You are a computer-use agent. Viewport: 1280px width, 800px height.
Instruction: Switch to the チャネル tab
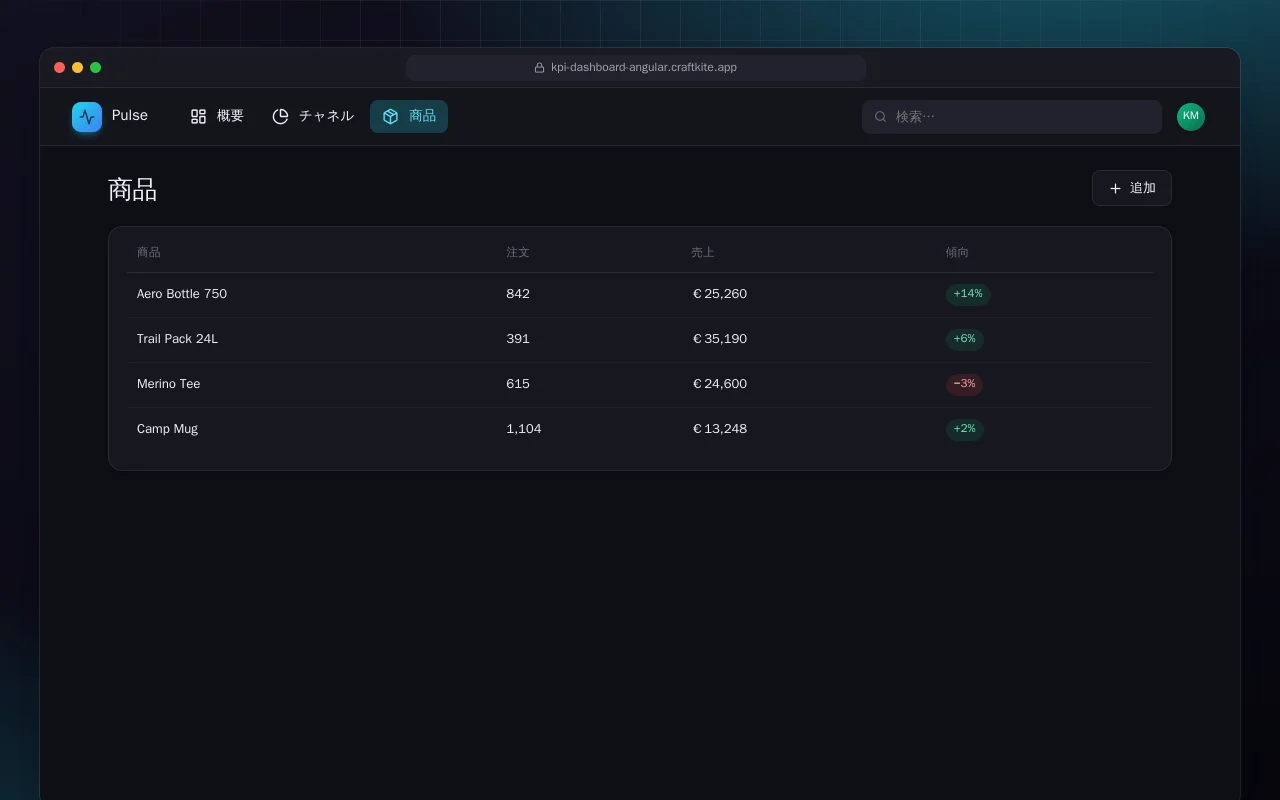coord(313,117)
